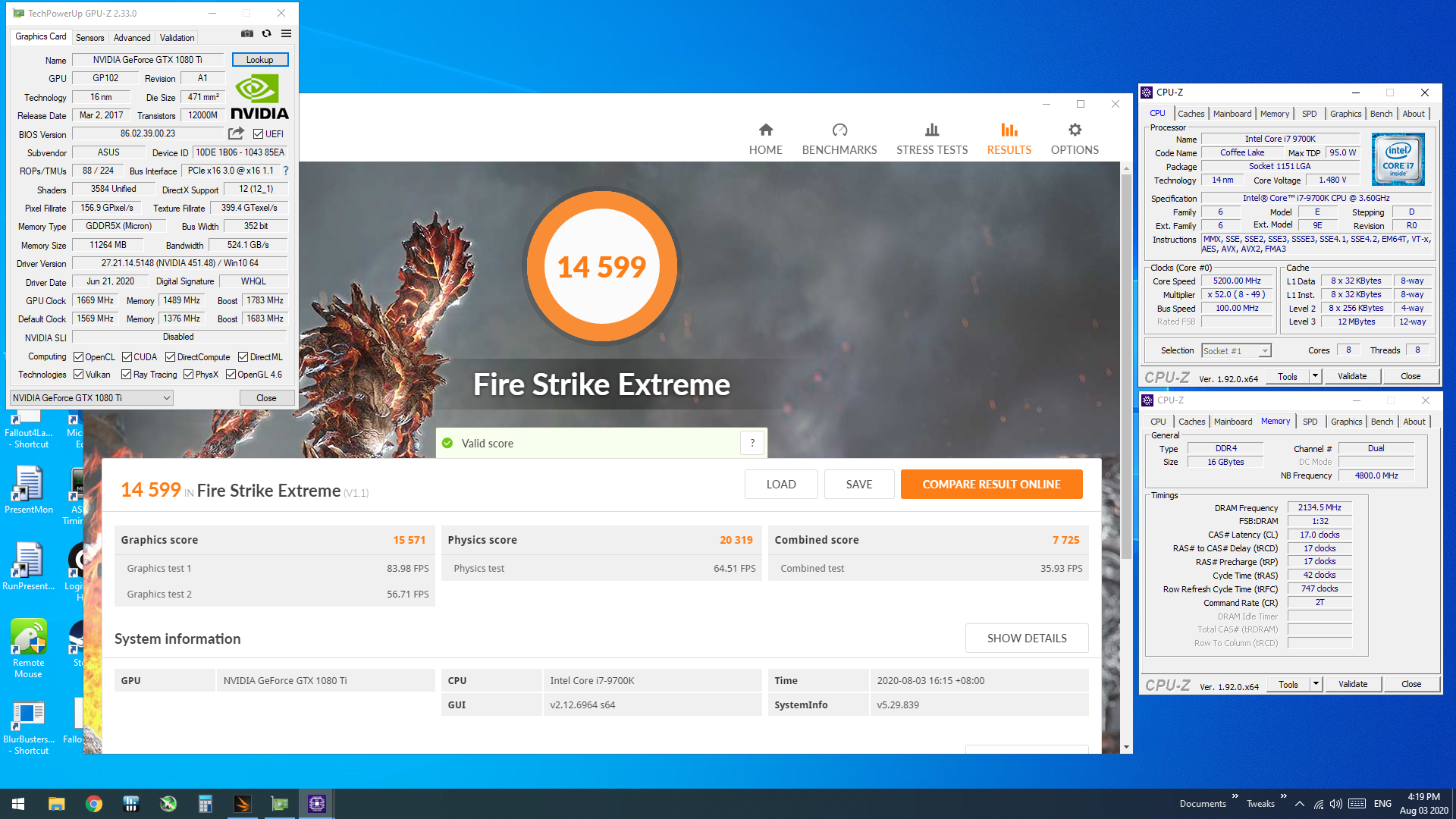Viewport: 1456px width, 819px height.
Task: Click the volume icon in system tray
Action: pyautogui.click(x=1336, y=804)
